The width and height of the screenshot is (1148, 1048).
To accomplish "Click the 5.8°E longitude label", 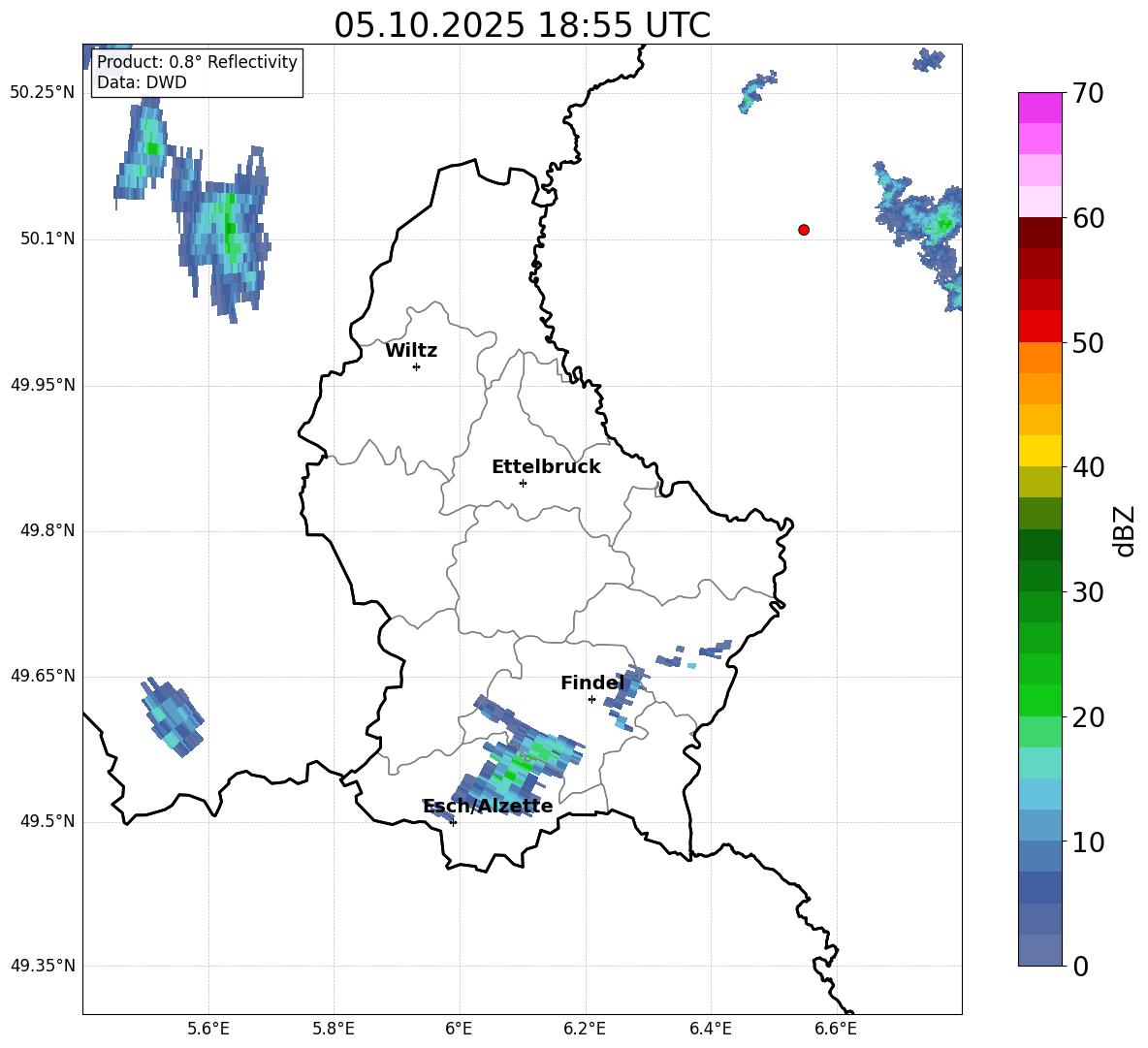I will click(334, 1029).
